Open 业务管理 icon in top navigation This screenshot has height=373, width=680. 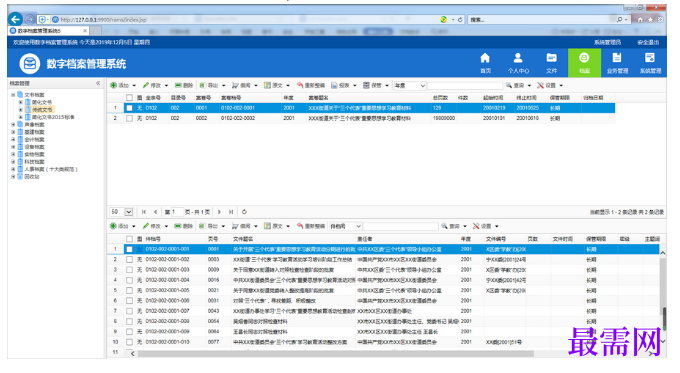(617, 63)
